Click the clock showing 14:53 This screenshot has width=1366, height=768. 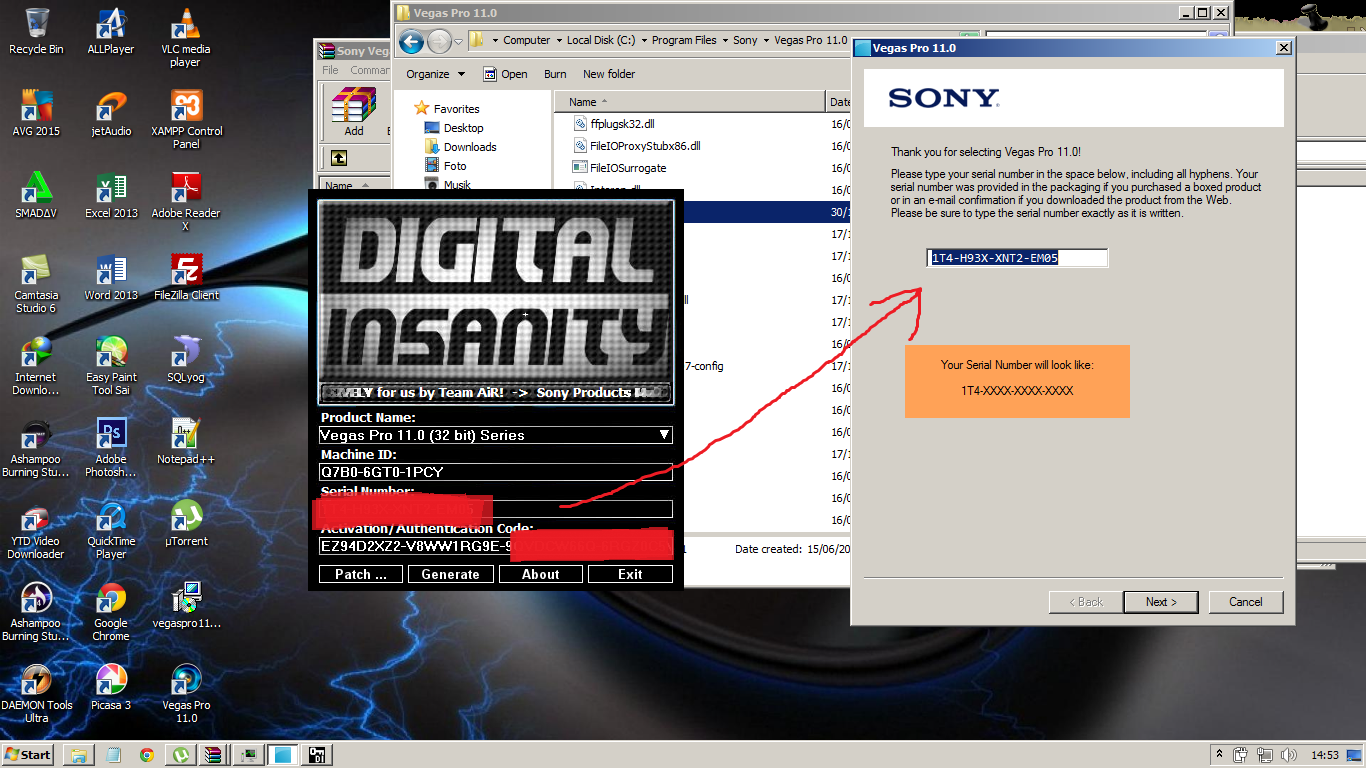click(1325, 755)
